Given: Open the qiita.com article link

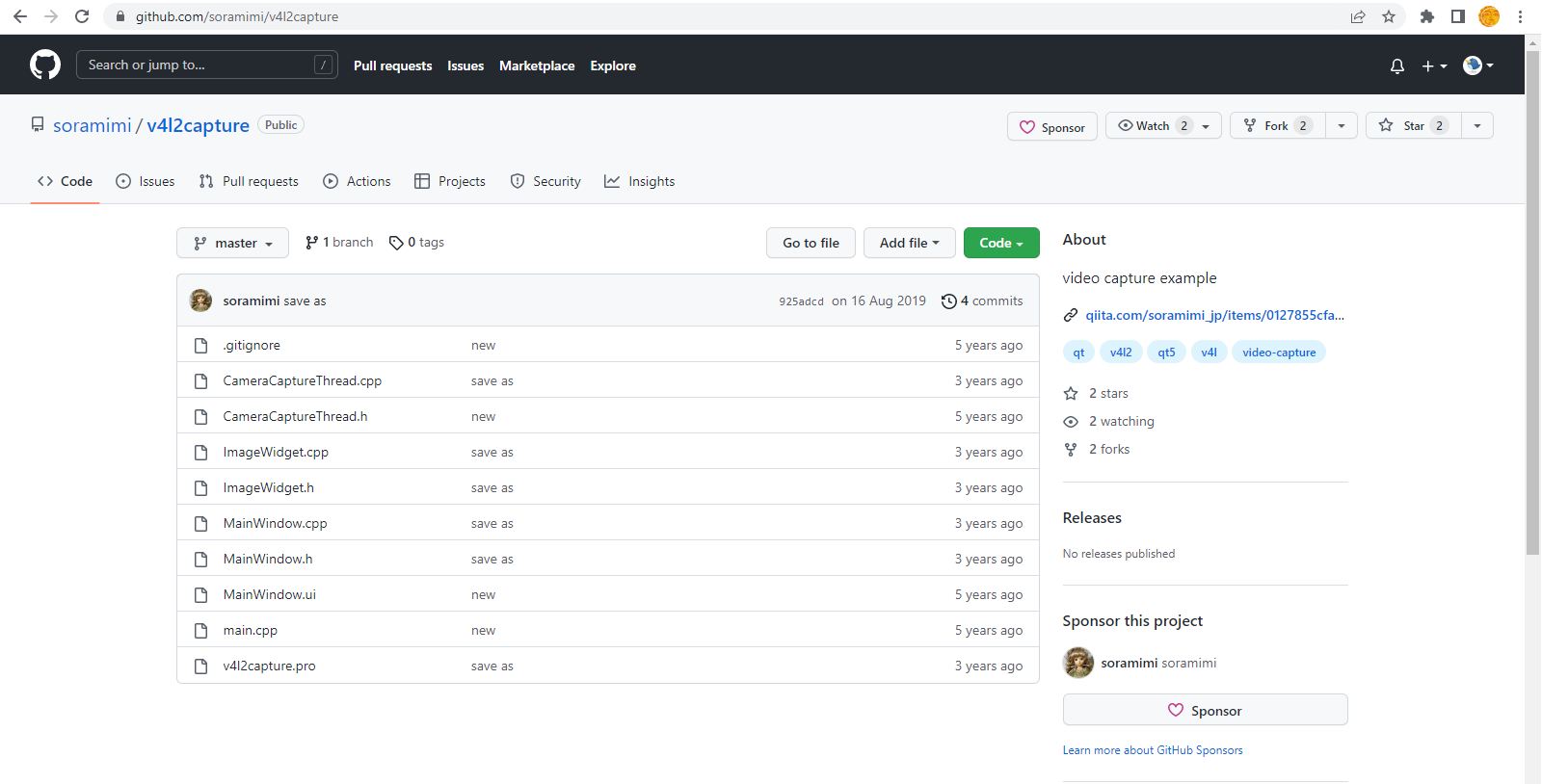Looking at the screenshot, I should [1214, 315].
